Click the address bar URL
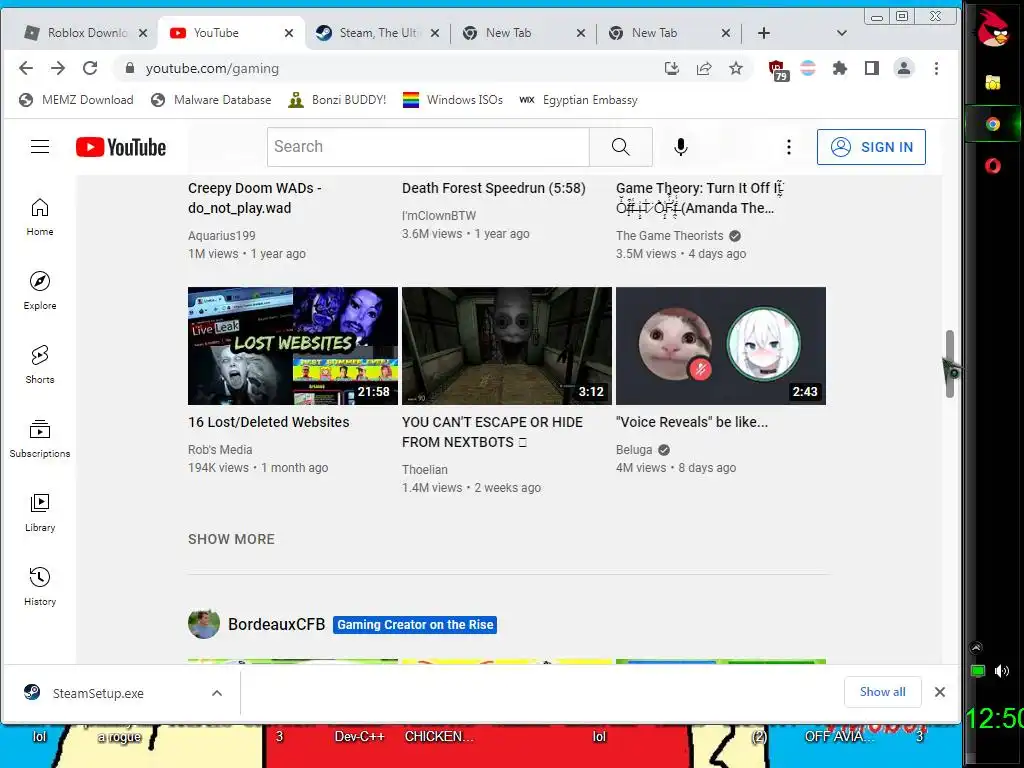This screenshot has width=1024, height=768. [212, 69]
